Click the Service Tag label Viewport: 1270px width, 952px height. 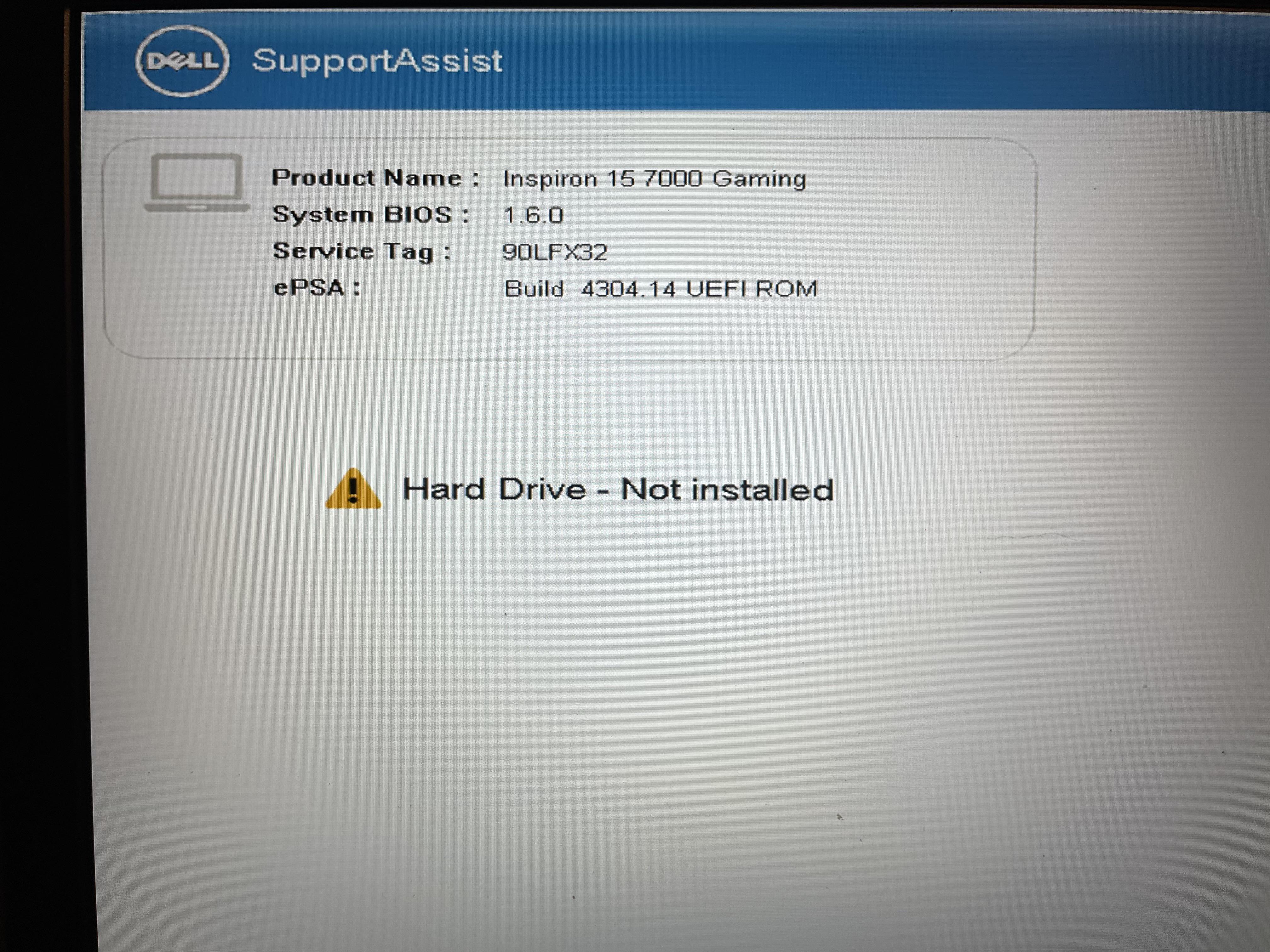tap(362, 252)
